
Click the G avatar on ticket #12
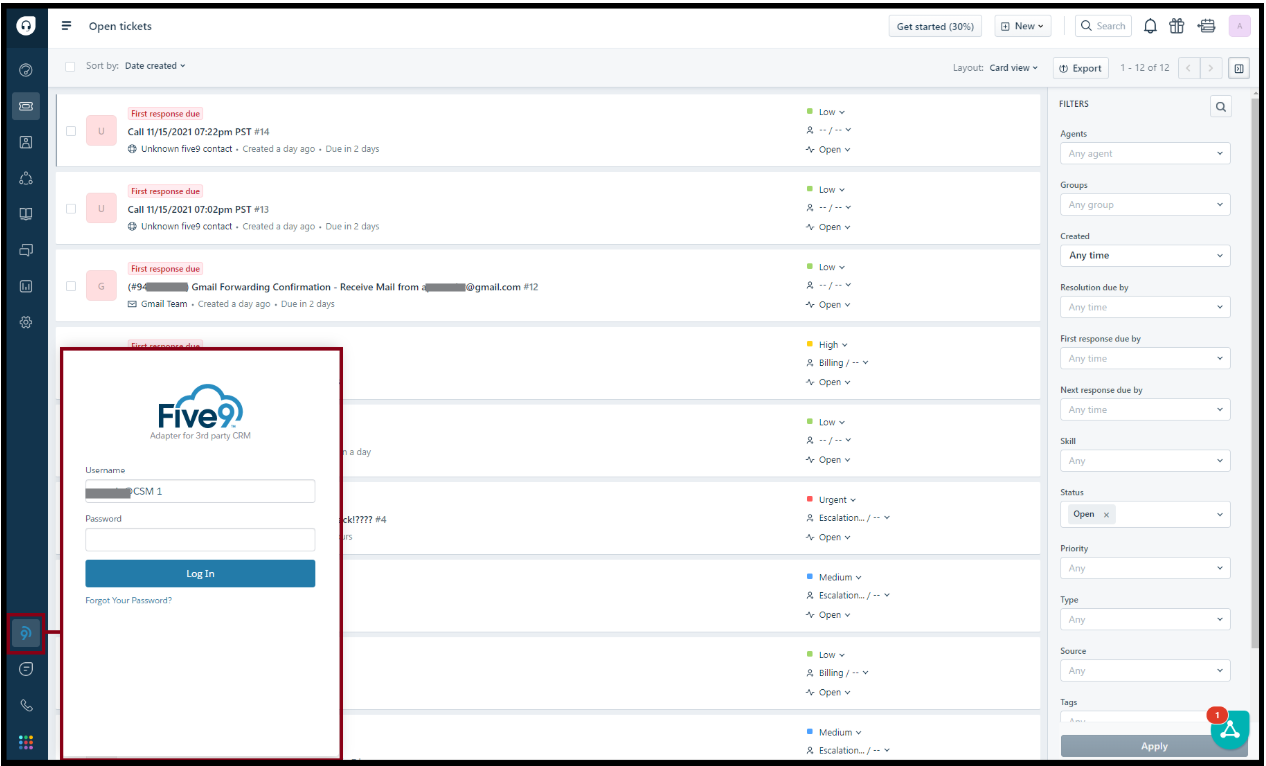tap(101, 286)
